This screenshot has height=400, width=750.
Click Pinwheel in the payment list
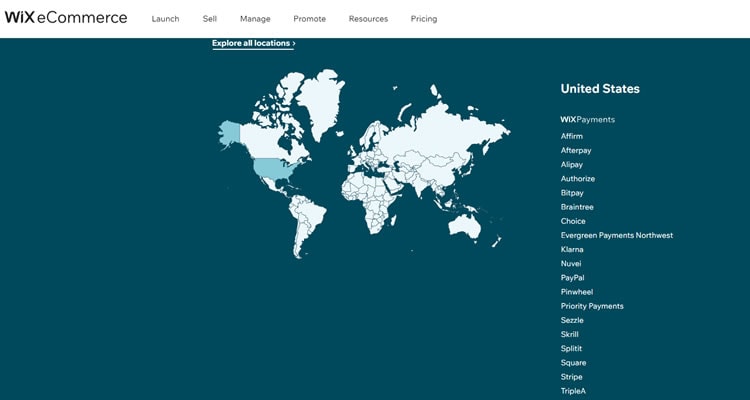(x=577, y=292)
